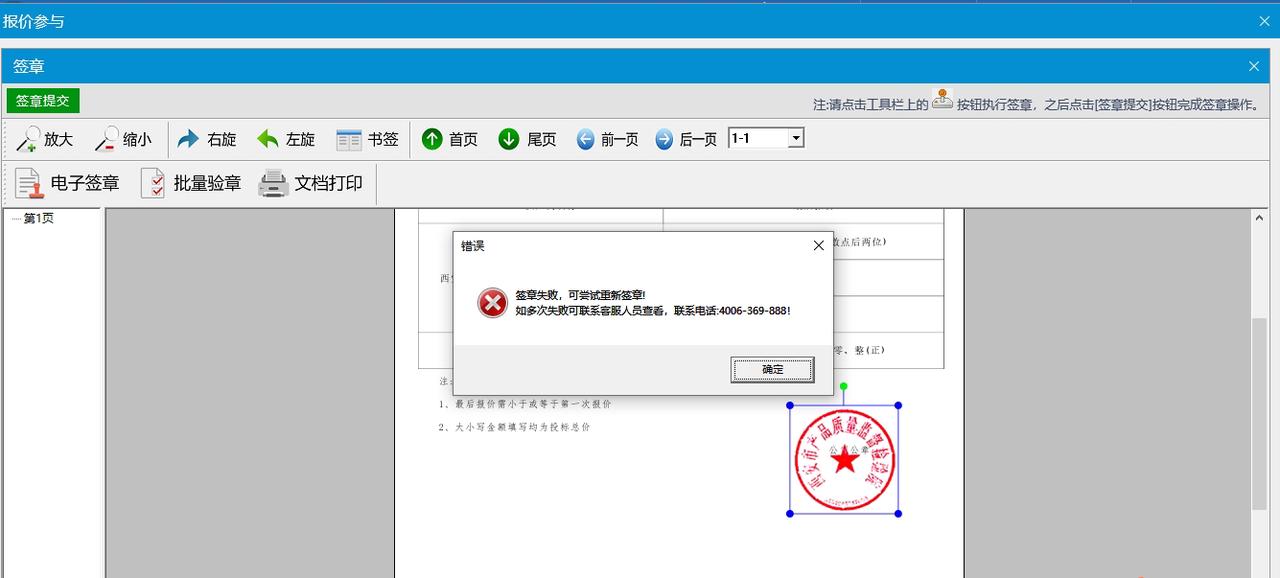Click the vertical scrollbar of the document
This screenshot has height=578, width=1280.
[1259, 400]
